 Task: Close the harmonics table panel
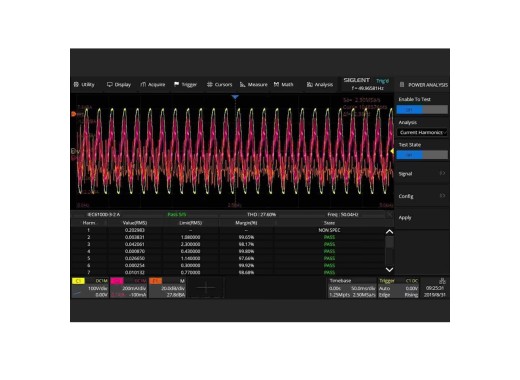coord(389,215)
